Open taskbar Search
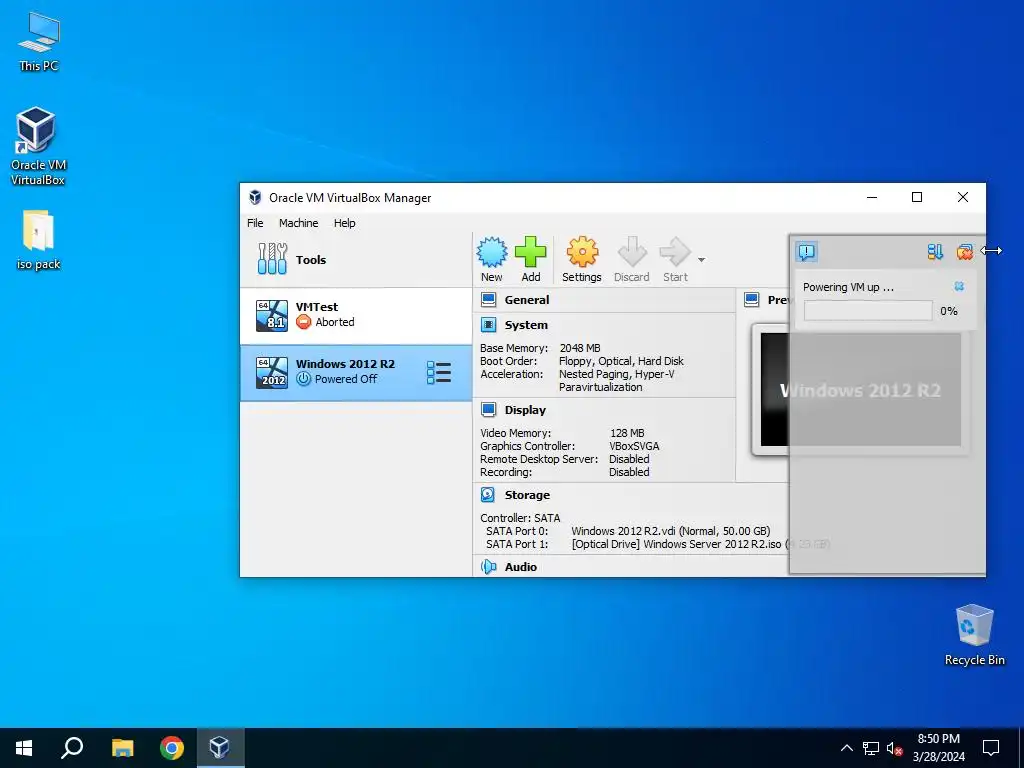 (x=72, y=748)
